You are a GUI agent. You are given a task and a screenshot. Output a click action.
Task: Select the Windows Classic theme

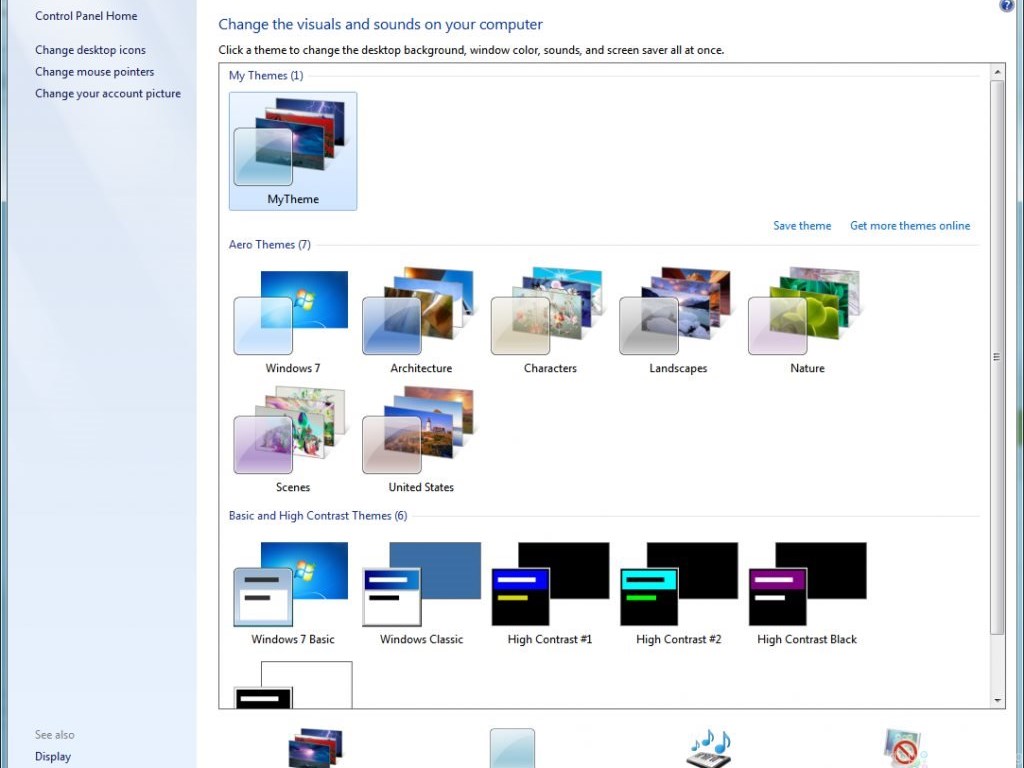421,593
